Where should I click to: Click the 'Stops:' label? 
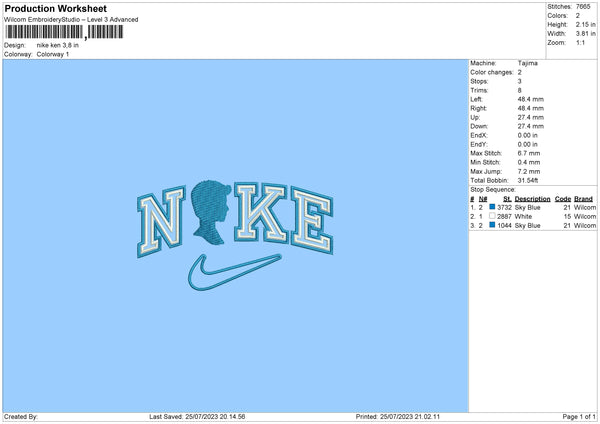point(479,82)
